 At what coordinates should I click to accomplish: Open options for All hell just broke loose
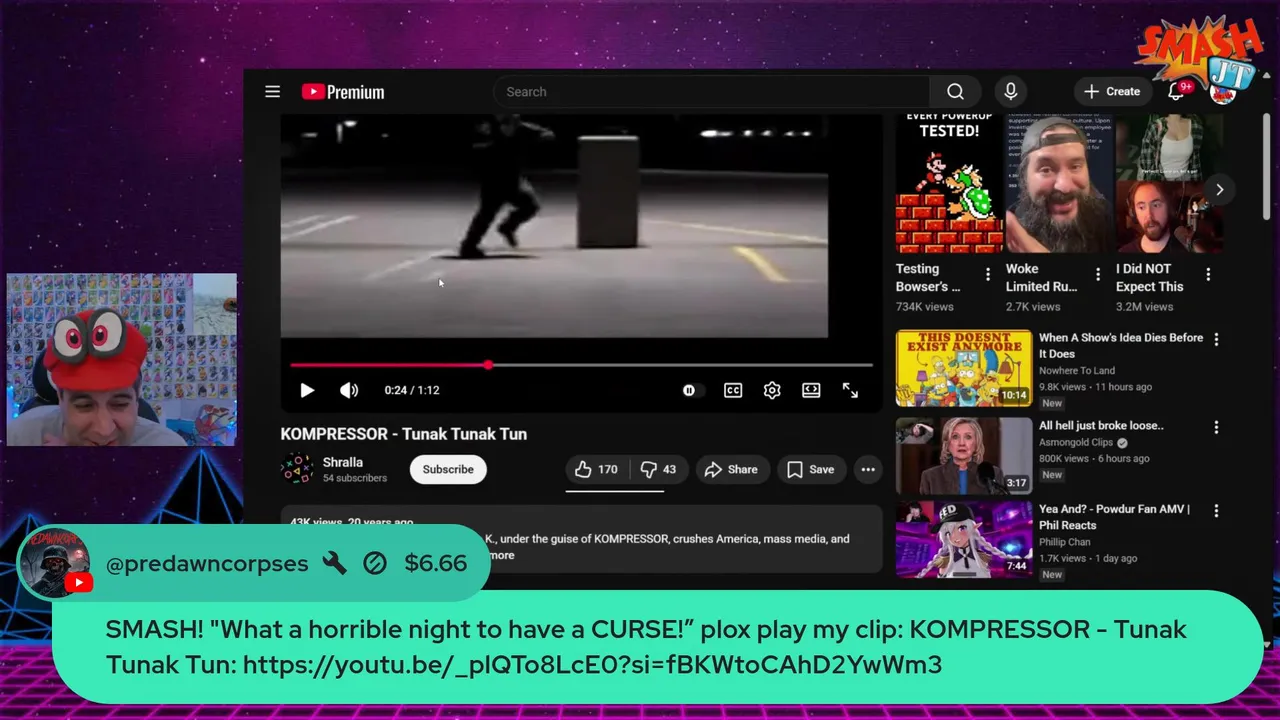1216,428
